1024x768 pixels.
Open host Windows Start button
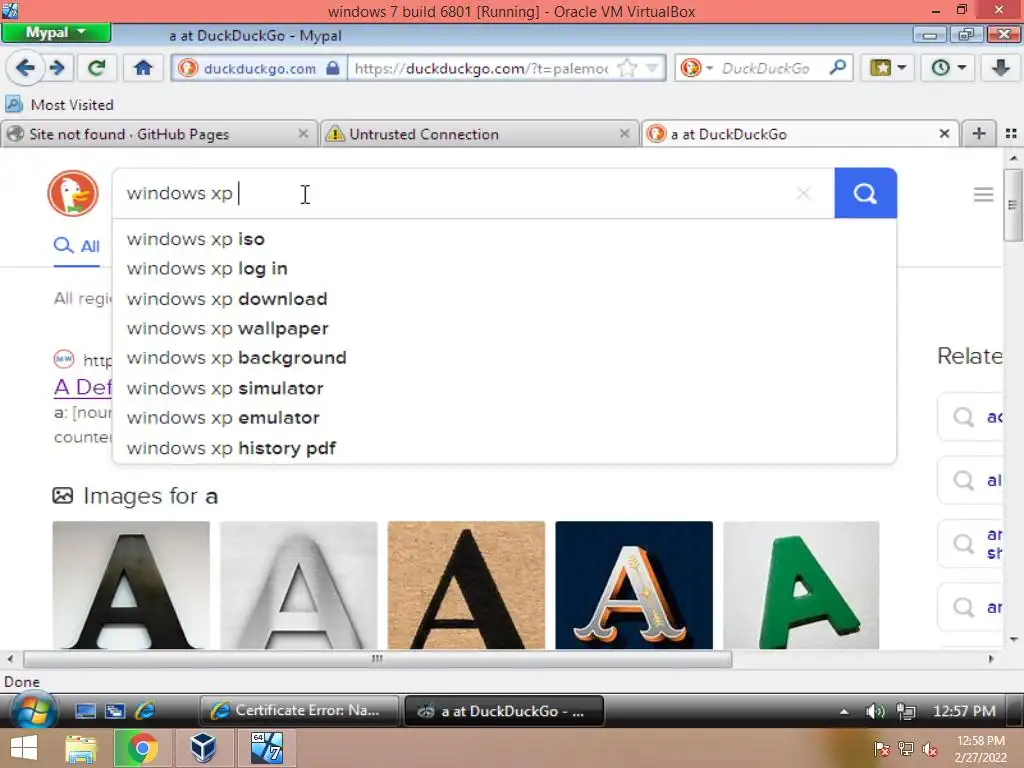(x=24, y=748)
